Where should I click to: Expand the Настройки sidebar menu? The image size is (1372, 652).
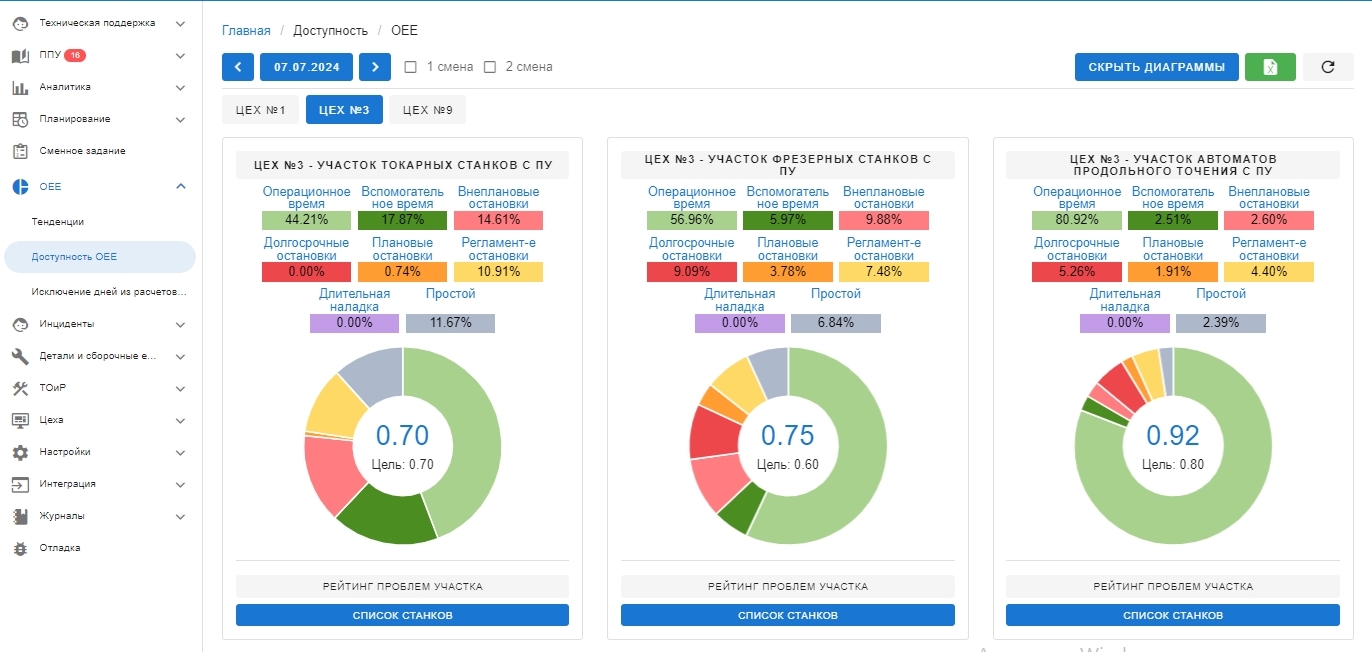(180, 452)
